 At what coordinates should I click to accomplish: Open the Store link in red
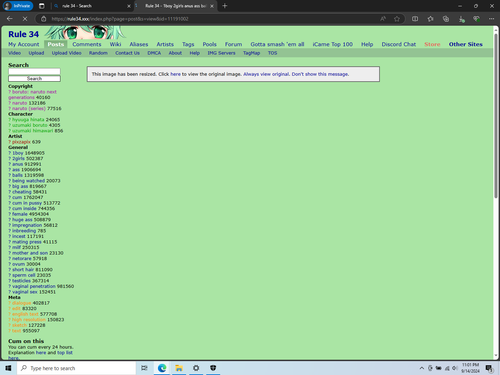(432, 44)
